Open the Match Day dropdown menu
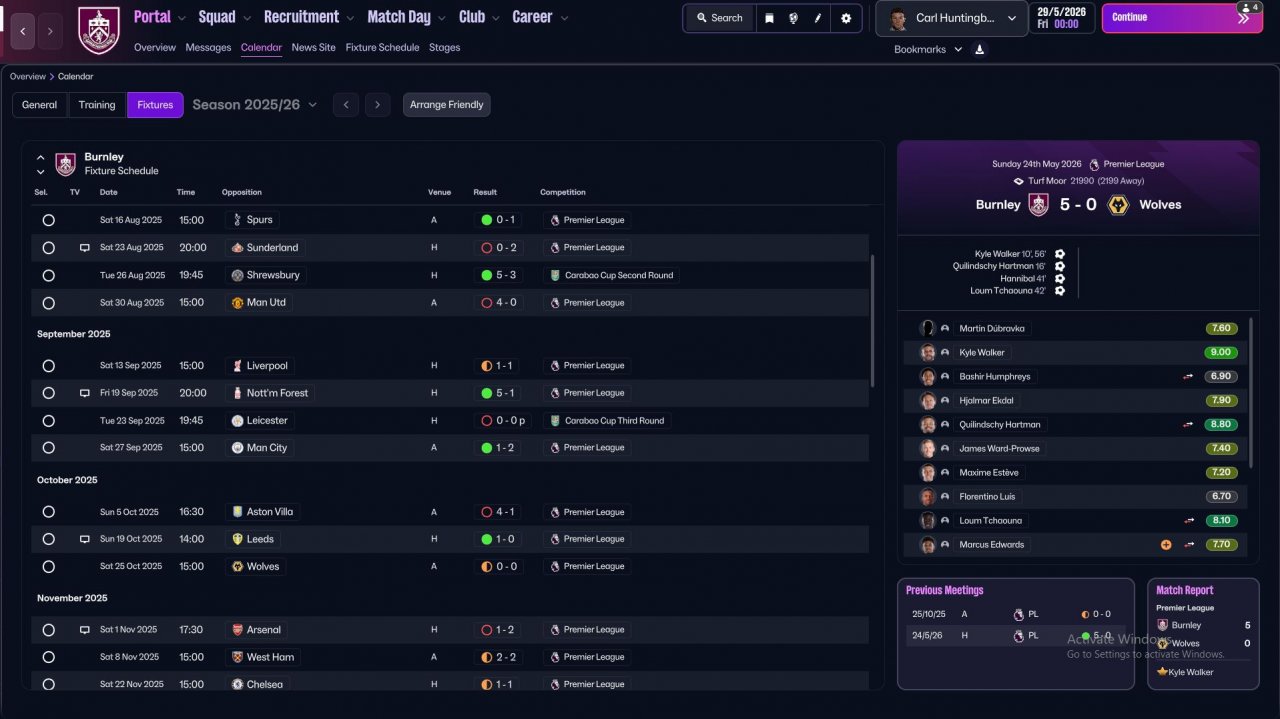 coord(405,17)
